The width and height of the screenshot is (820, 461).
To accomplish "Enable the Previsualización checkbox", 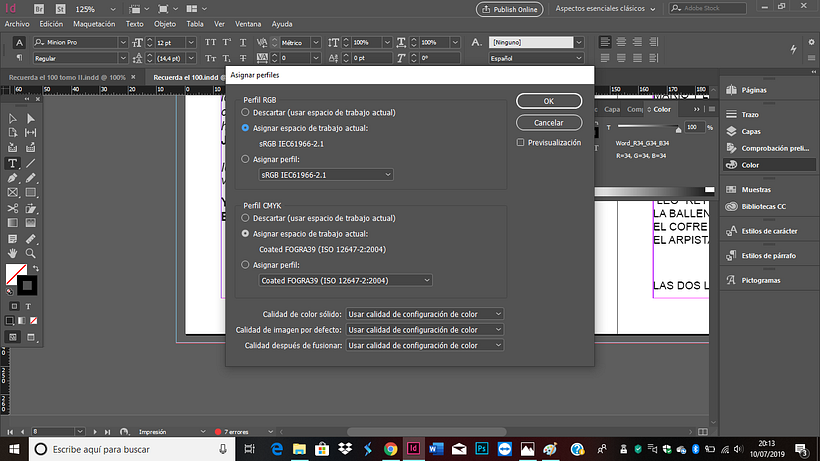I will pyautogui.click(x=521, y=143).
